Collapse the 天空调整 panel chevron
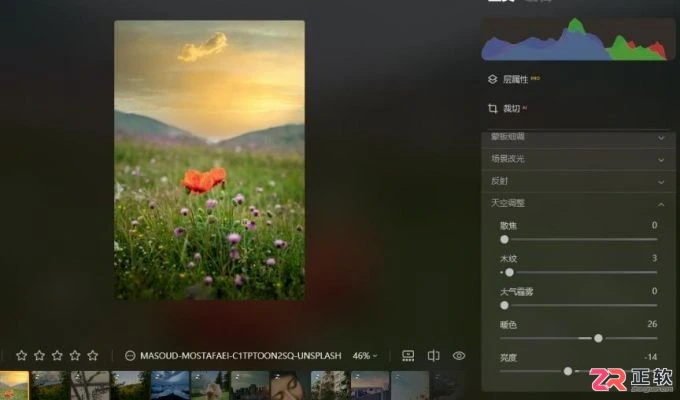This screenshot has width=680, height=400. tap(661, 204)
